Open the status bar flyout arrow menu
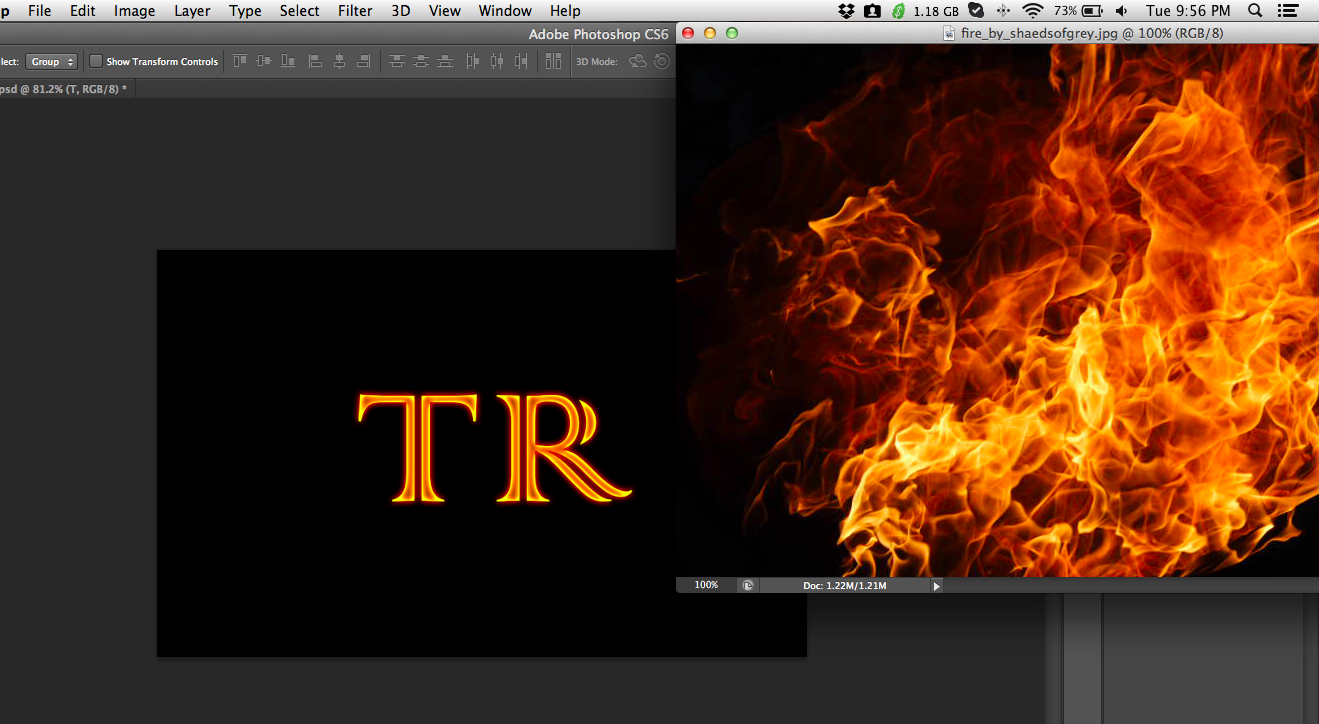The height and width of the screenshot is (724, 1319). tap(936, 585)
